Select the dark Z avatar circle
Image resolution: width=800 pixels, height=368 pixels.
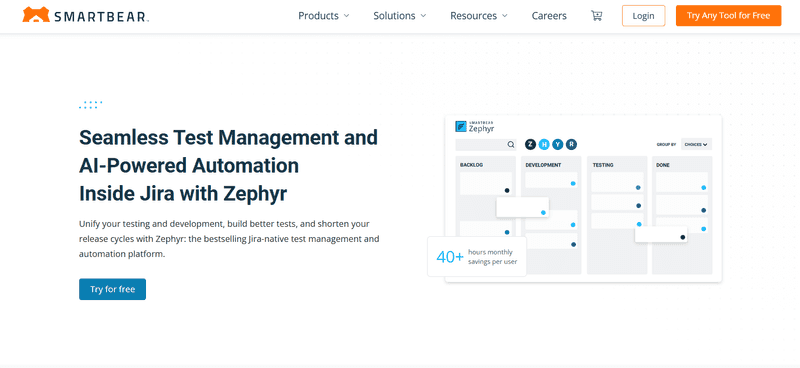click(x=531, y=144)
